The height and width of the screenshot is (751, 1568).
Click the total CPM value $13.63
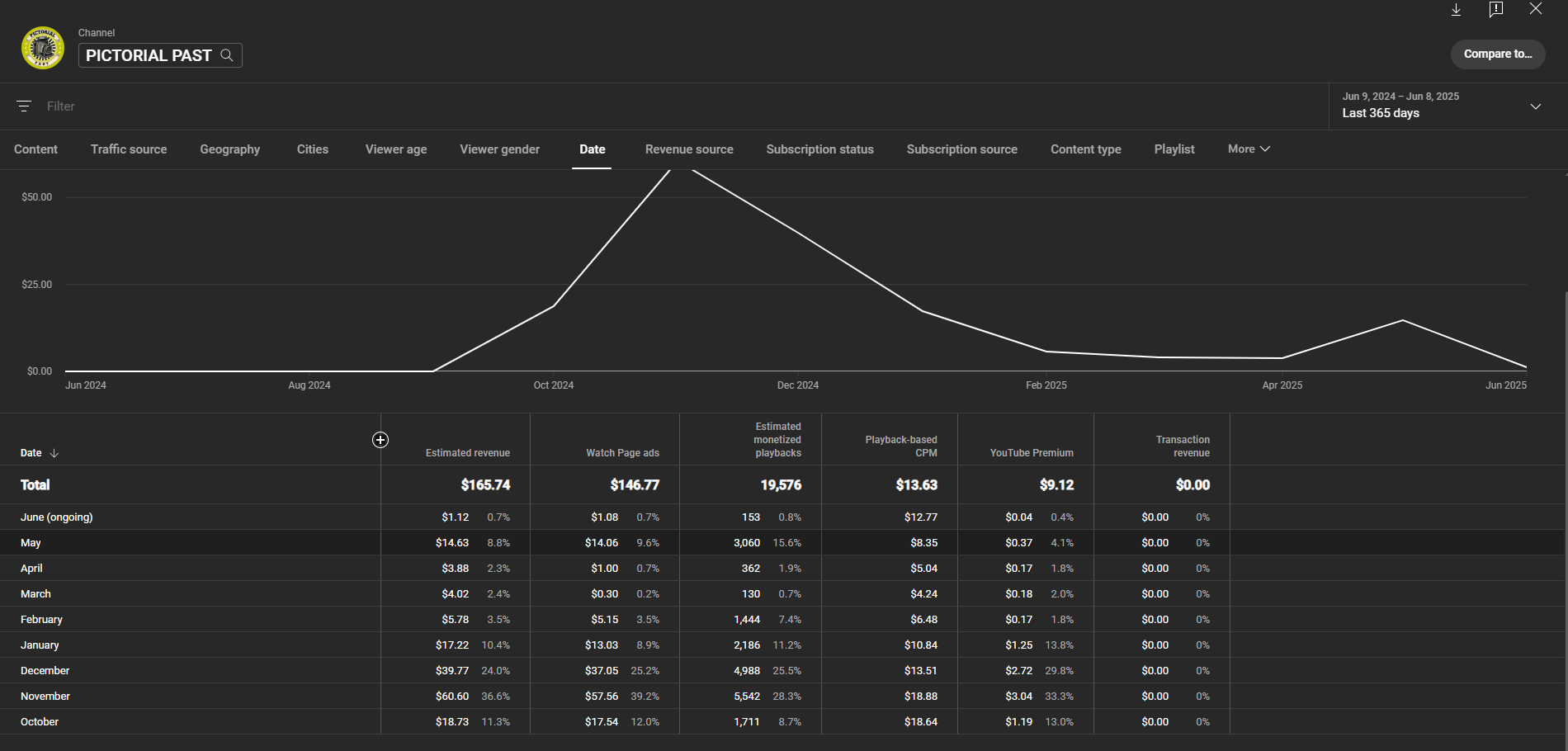pos(917,485)
